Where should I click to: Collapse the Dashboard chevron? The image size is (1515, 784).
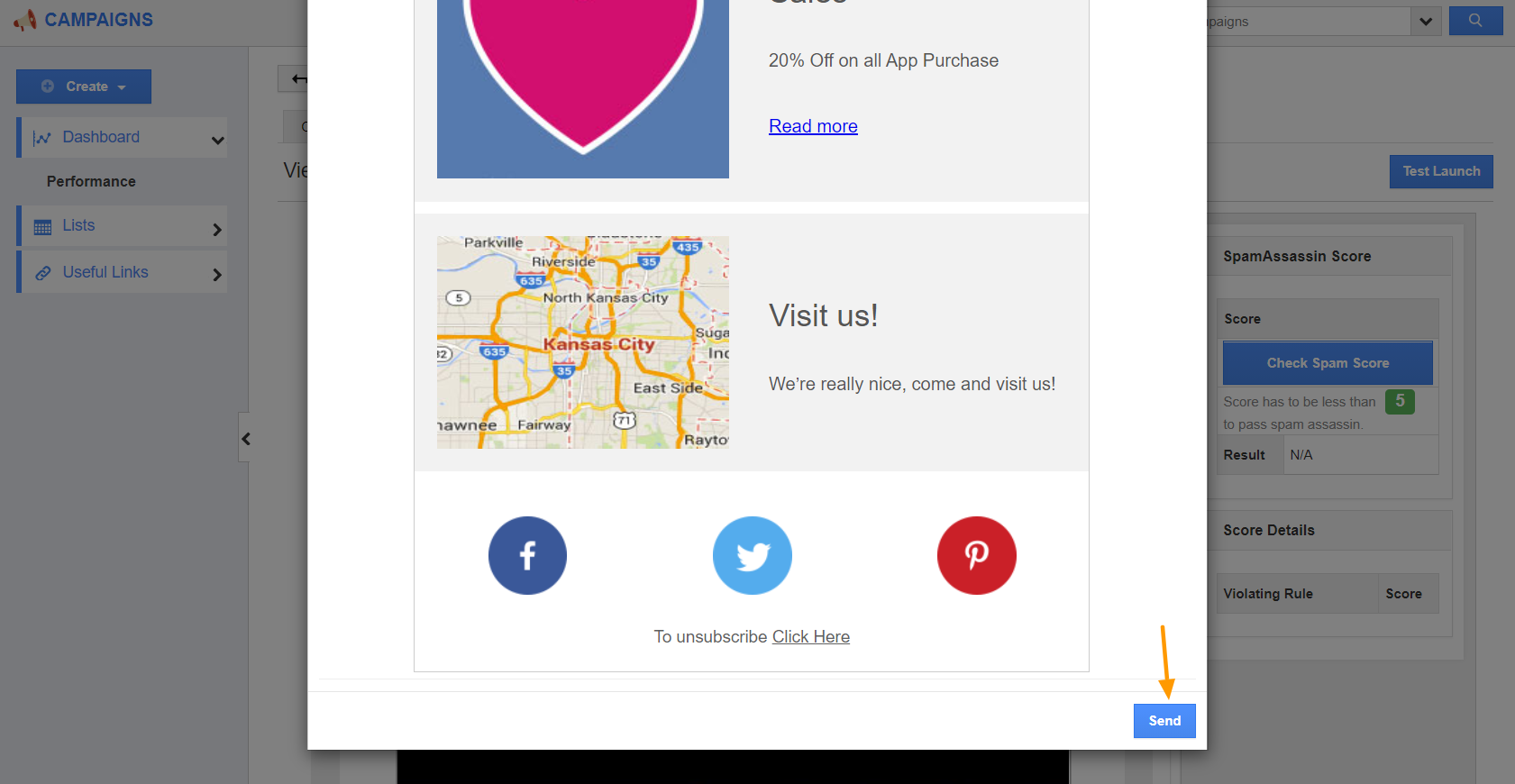217,141
